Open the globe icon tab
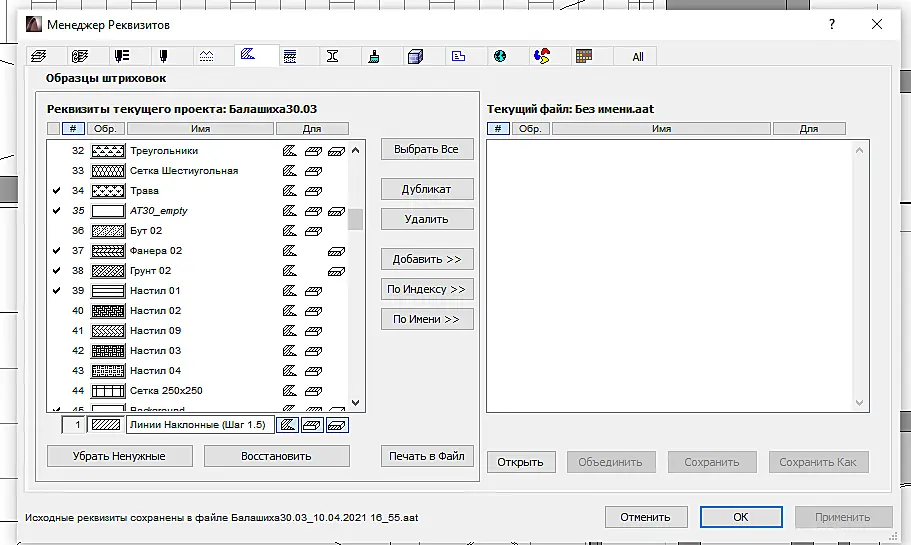The height and width of the screenshot is (545, 911). [x=500, y=56]
